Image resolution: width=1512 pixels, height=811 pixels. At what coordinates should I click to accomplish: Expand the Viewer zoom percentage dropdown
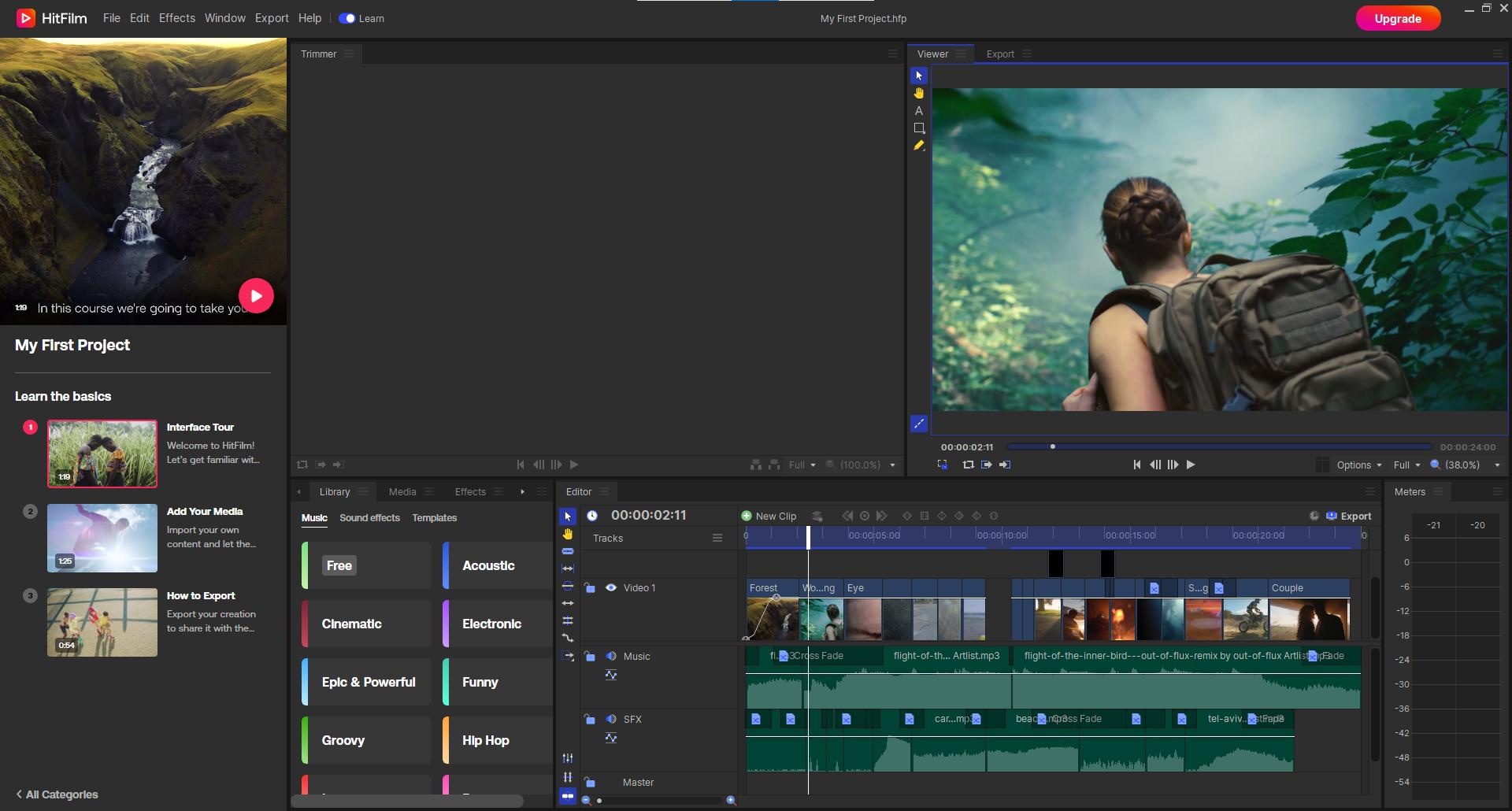click(x=1497, y=465)
